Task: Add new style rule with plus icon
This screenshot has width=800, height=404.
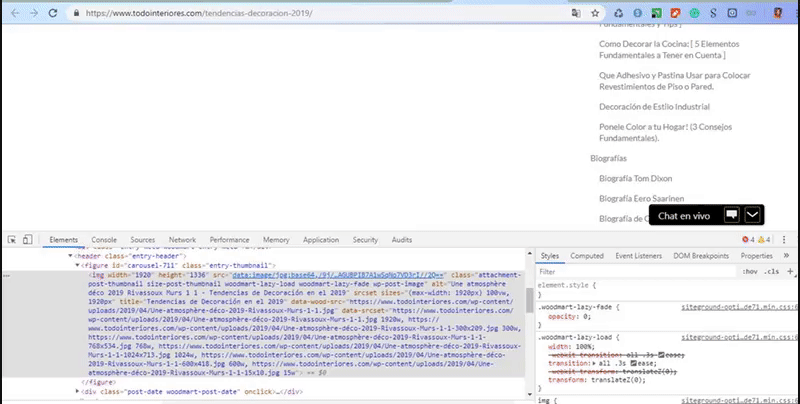Action: click(790, 271)
